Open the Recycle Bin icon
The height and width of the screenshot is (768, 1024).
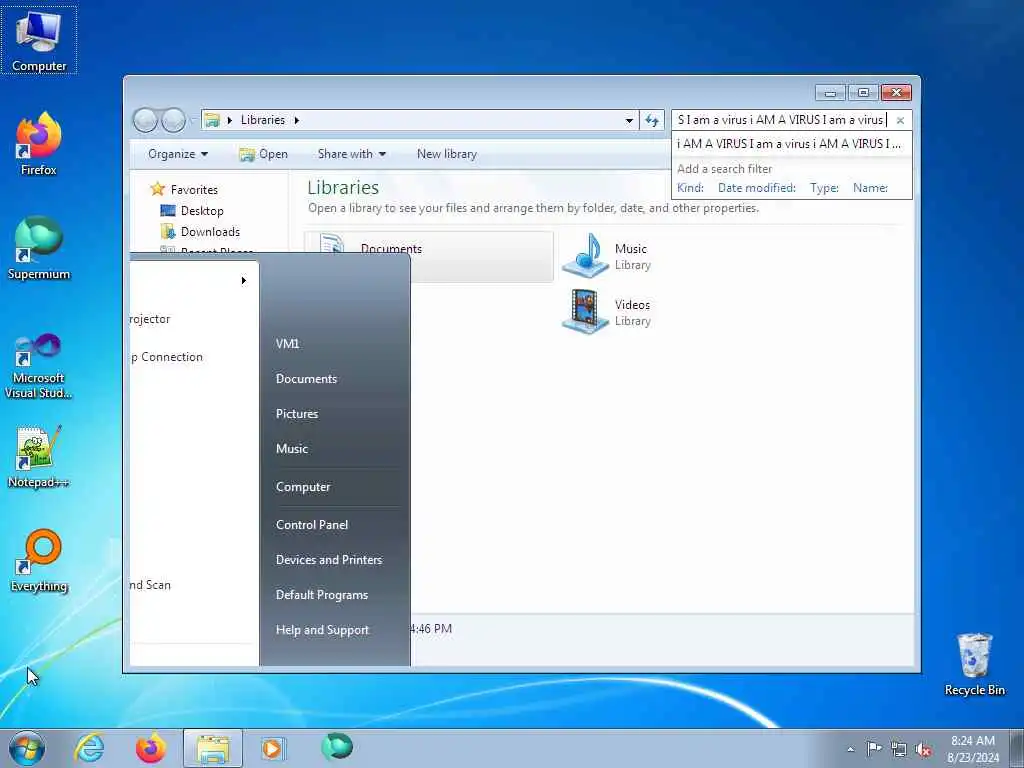point(974,664)
